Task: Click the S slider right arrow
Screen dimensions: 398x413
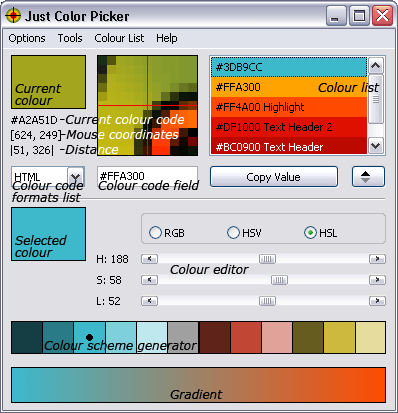Action: pyautogui.click(x=377, y=280)
